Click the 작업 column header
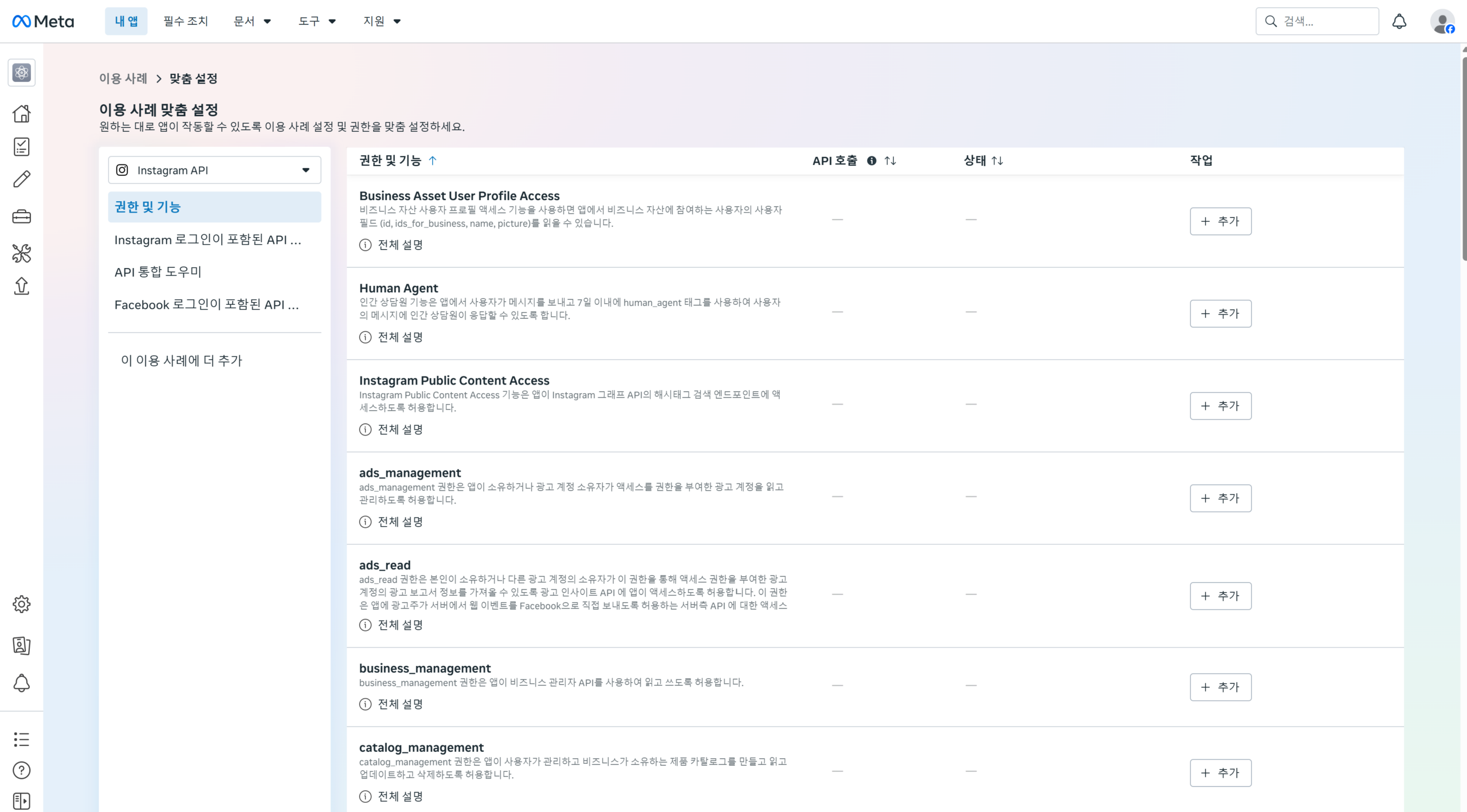The image size is (1467, 812). [x=1201, y=160]
